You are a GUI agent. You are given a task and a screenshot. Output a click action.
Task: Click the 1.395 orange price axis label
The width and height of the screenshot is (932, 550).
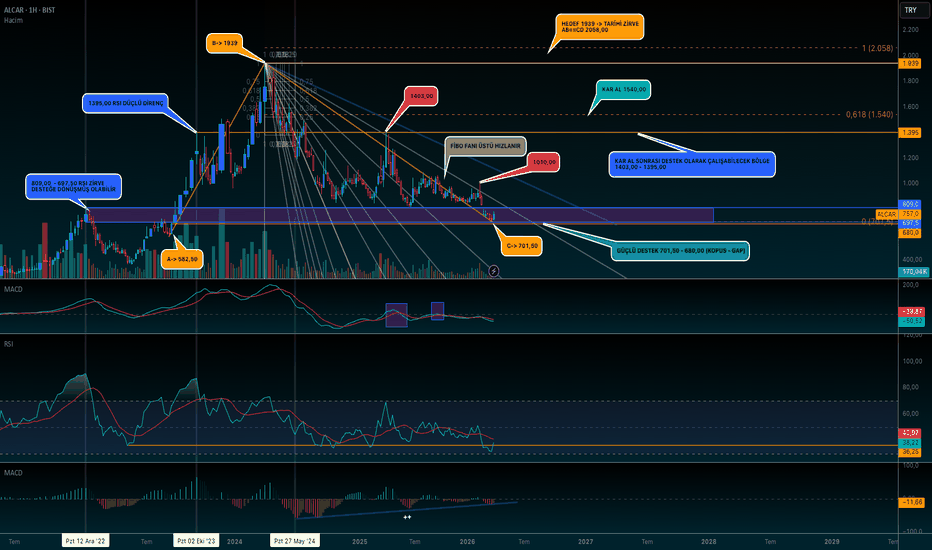(910, 133)
